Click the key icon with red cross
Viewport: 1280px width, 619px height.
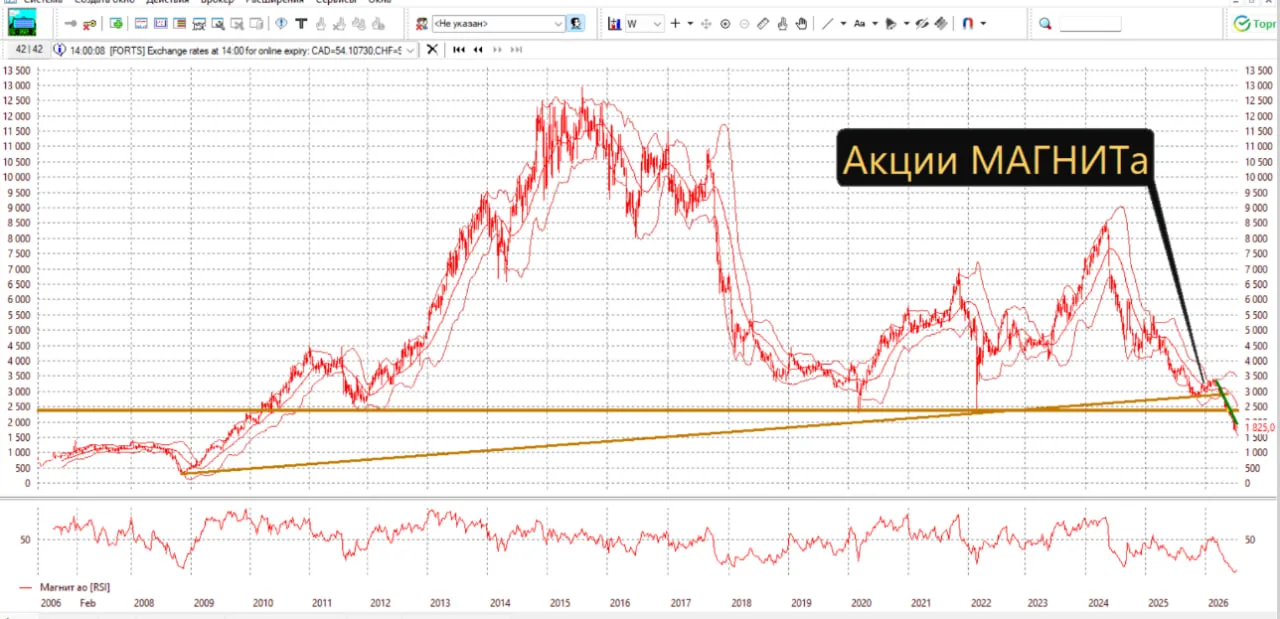click(89, 23)
